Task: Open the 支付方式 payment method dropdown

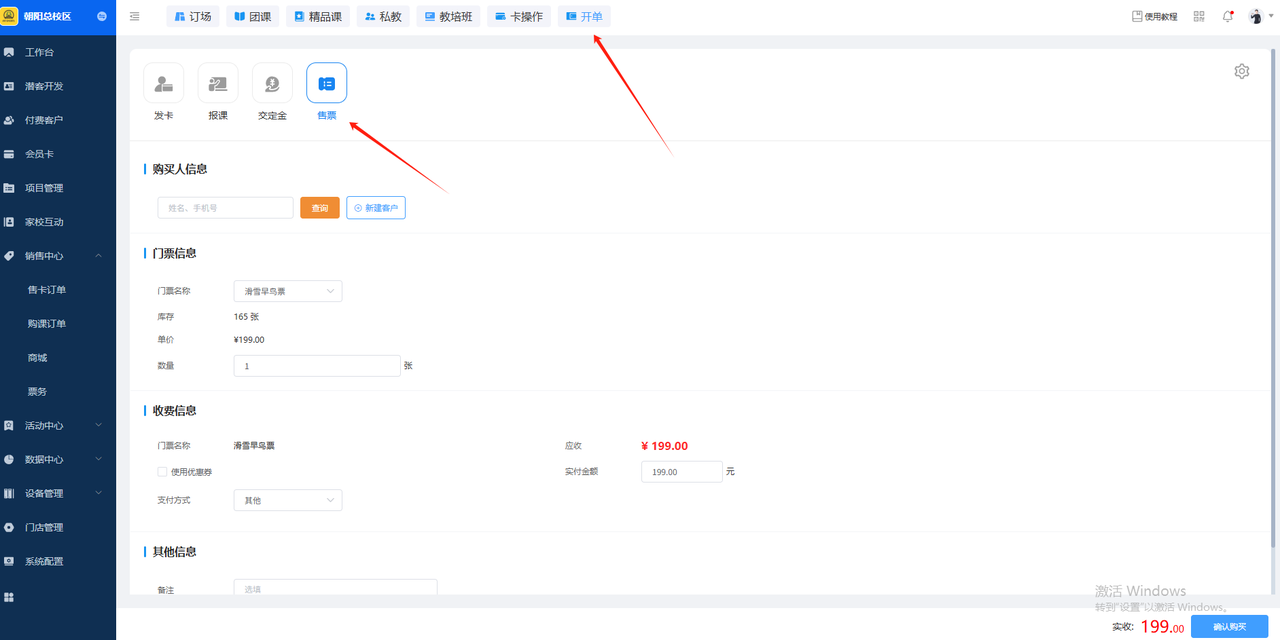Action: coord(288,500)
